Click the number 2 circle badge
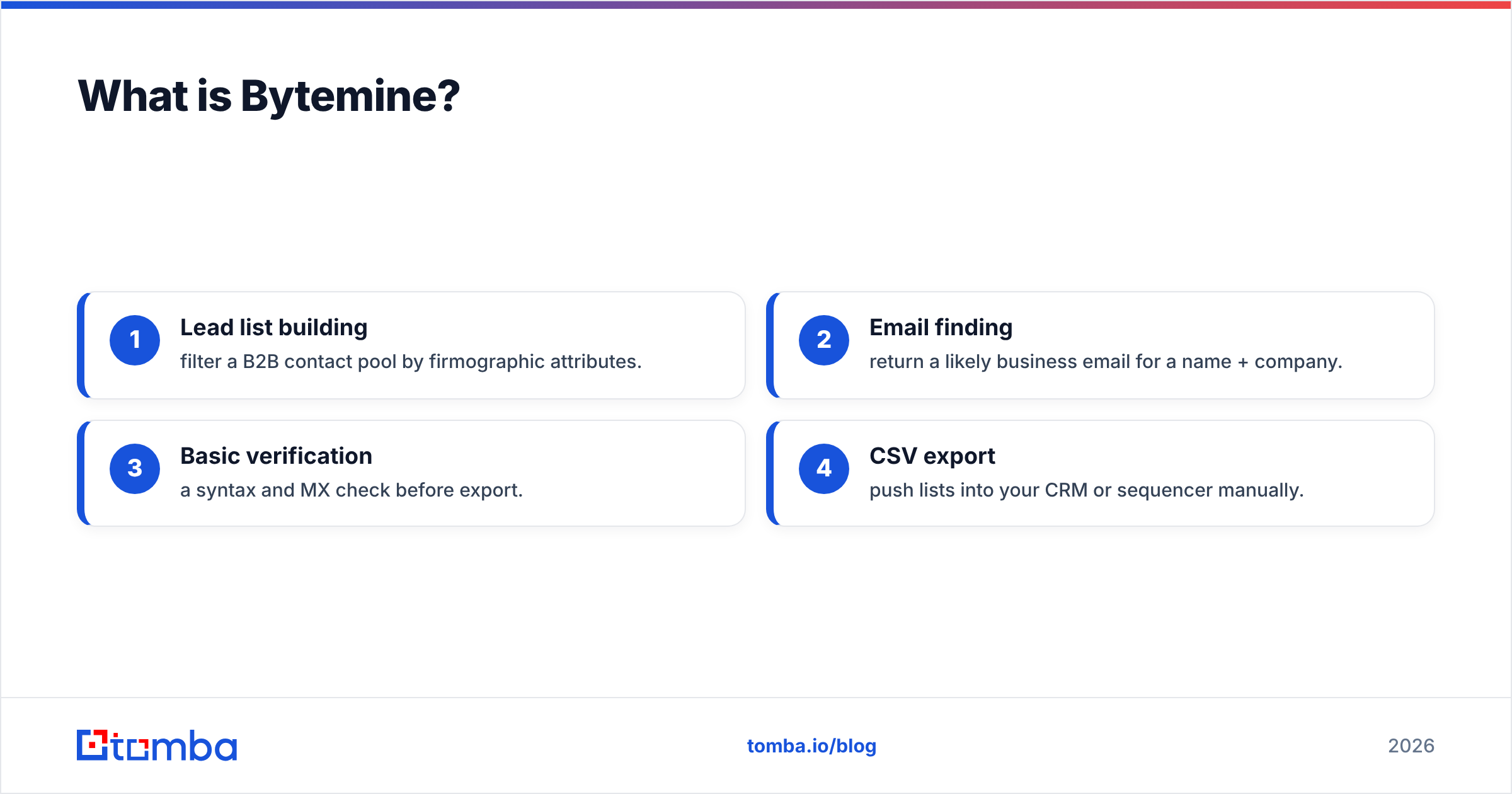 [x=824, y=340]
